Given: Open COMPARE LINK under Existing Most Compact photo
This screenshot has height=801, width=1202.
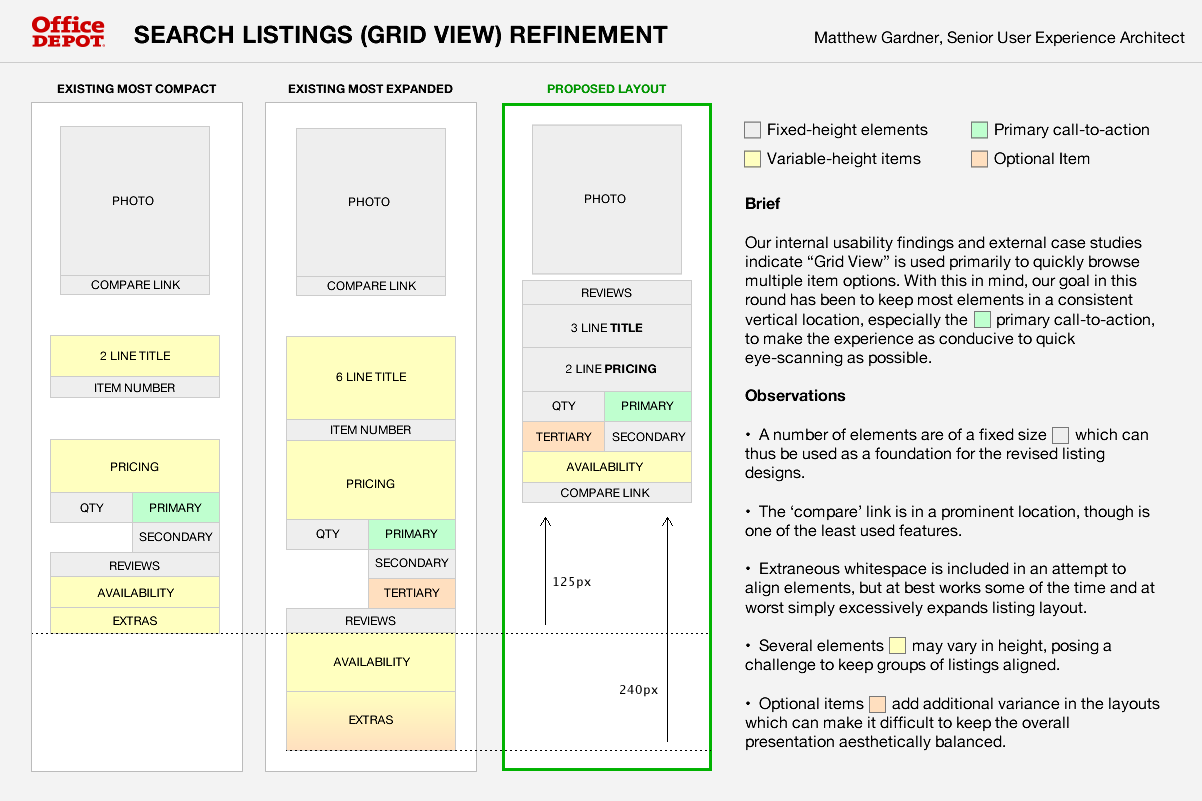Looking at the screenshot, I should (135, 285).
